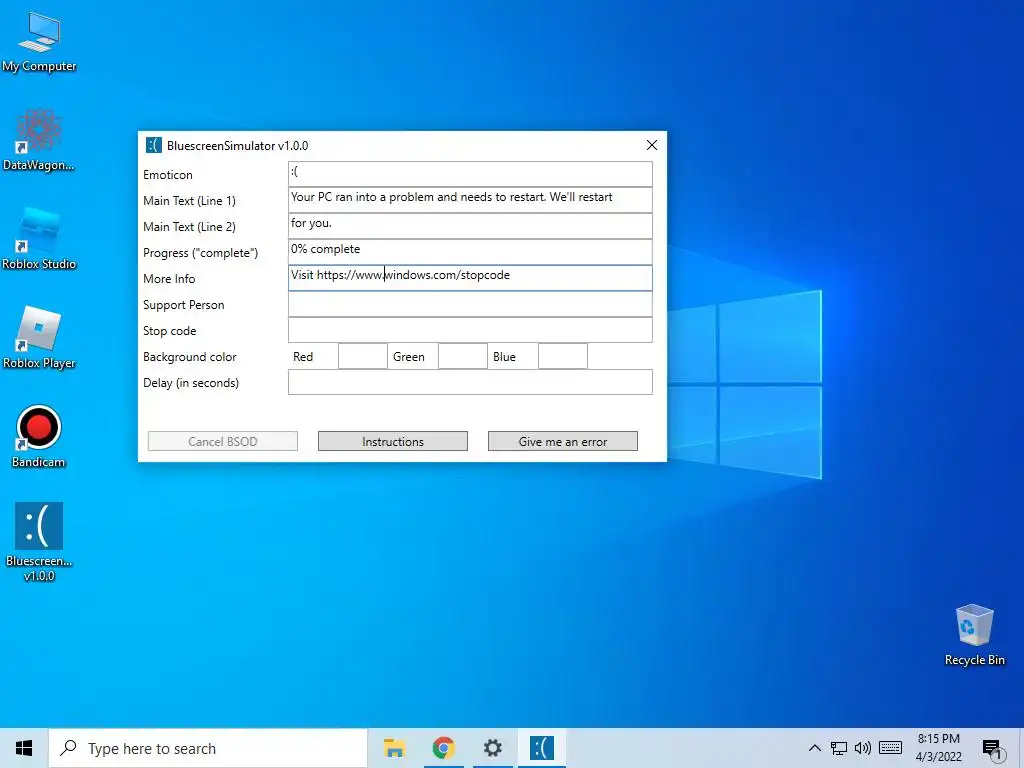Open the notification center icon

[992, 749]
